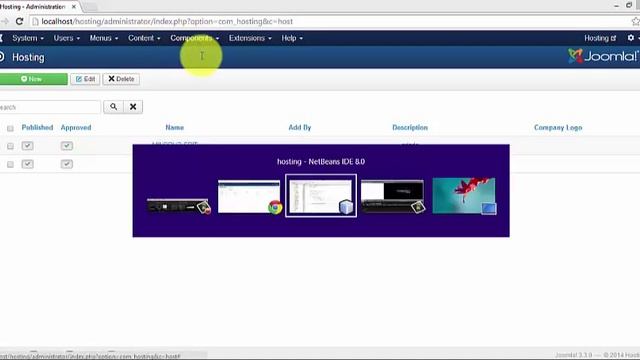Click the browser address bar URL

pos(167,21)
